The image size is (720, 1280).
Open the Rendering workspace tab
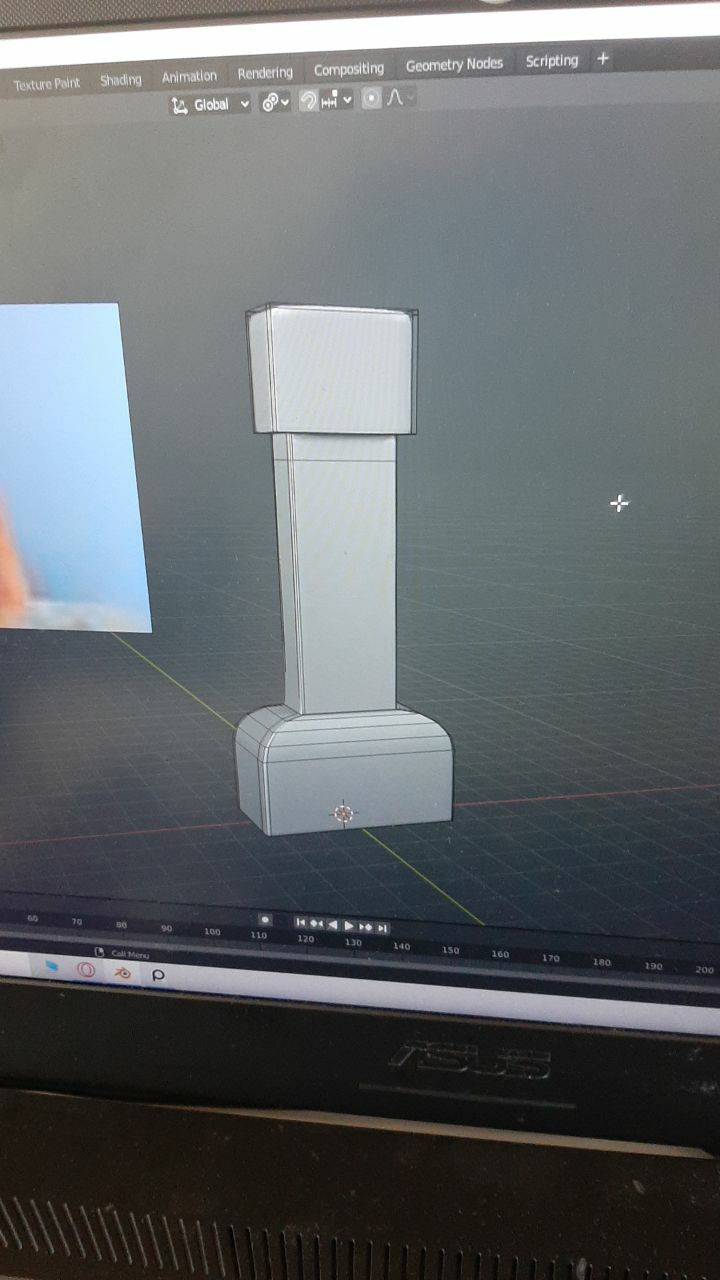point(265,73)
